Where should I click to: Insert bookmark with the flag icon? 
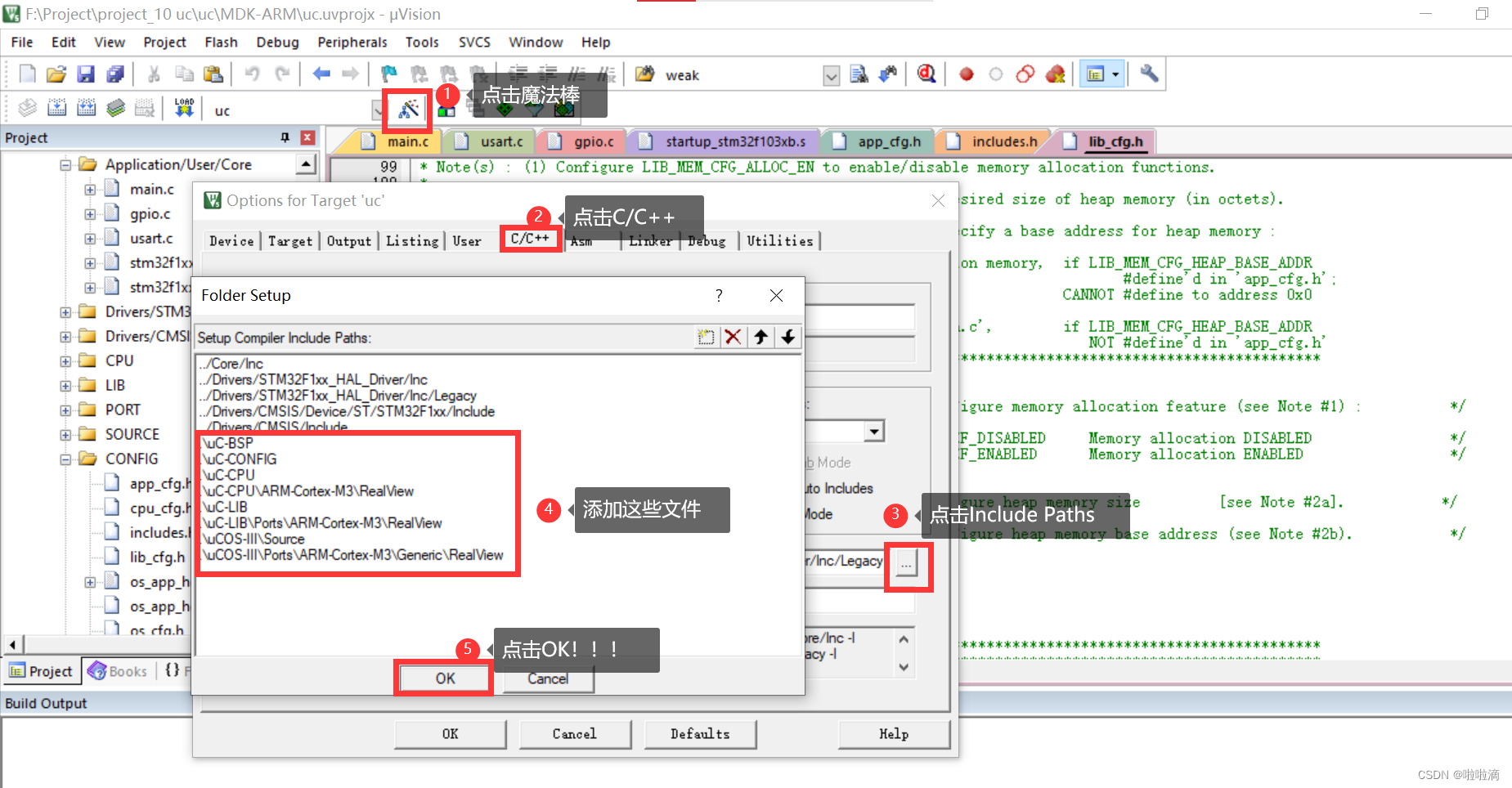(389, 74)
